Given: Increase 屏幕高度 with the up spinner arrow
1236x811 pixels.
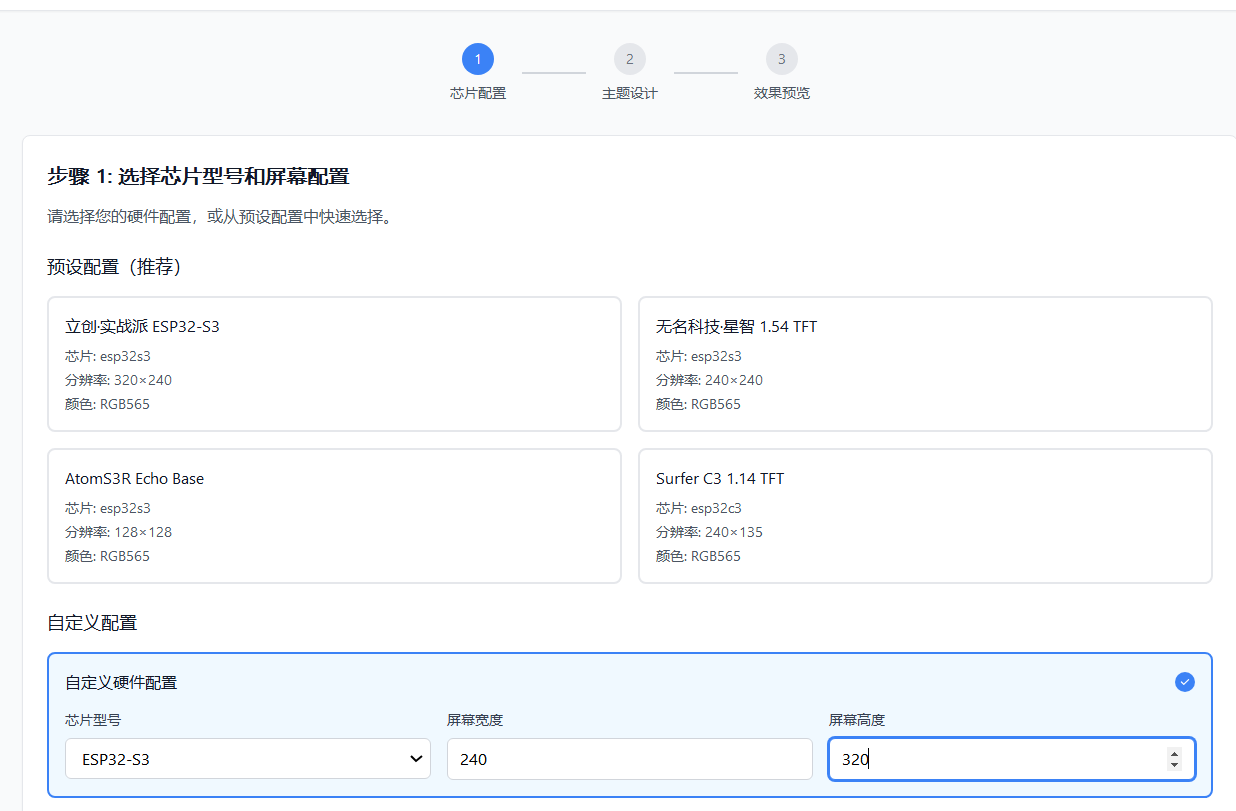Looking at the screenshot, I should click(x=1174, y=754).
